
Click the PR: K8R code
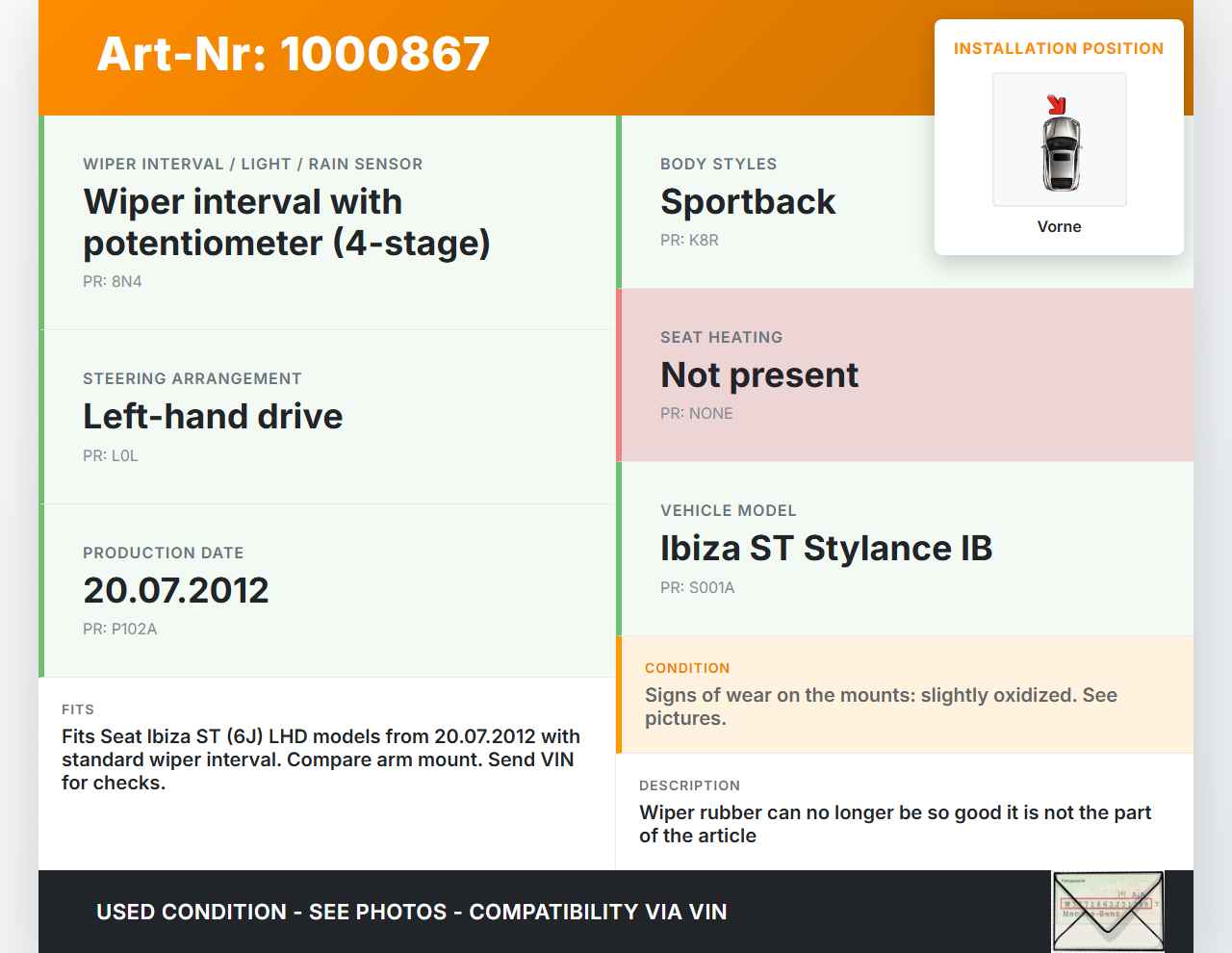pos(689,241)
